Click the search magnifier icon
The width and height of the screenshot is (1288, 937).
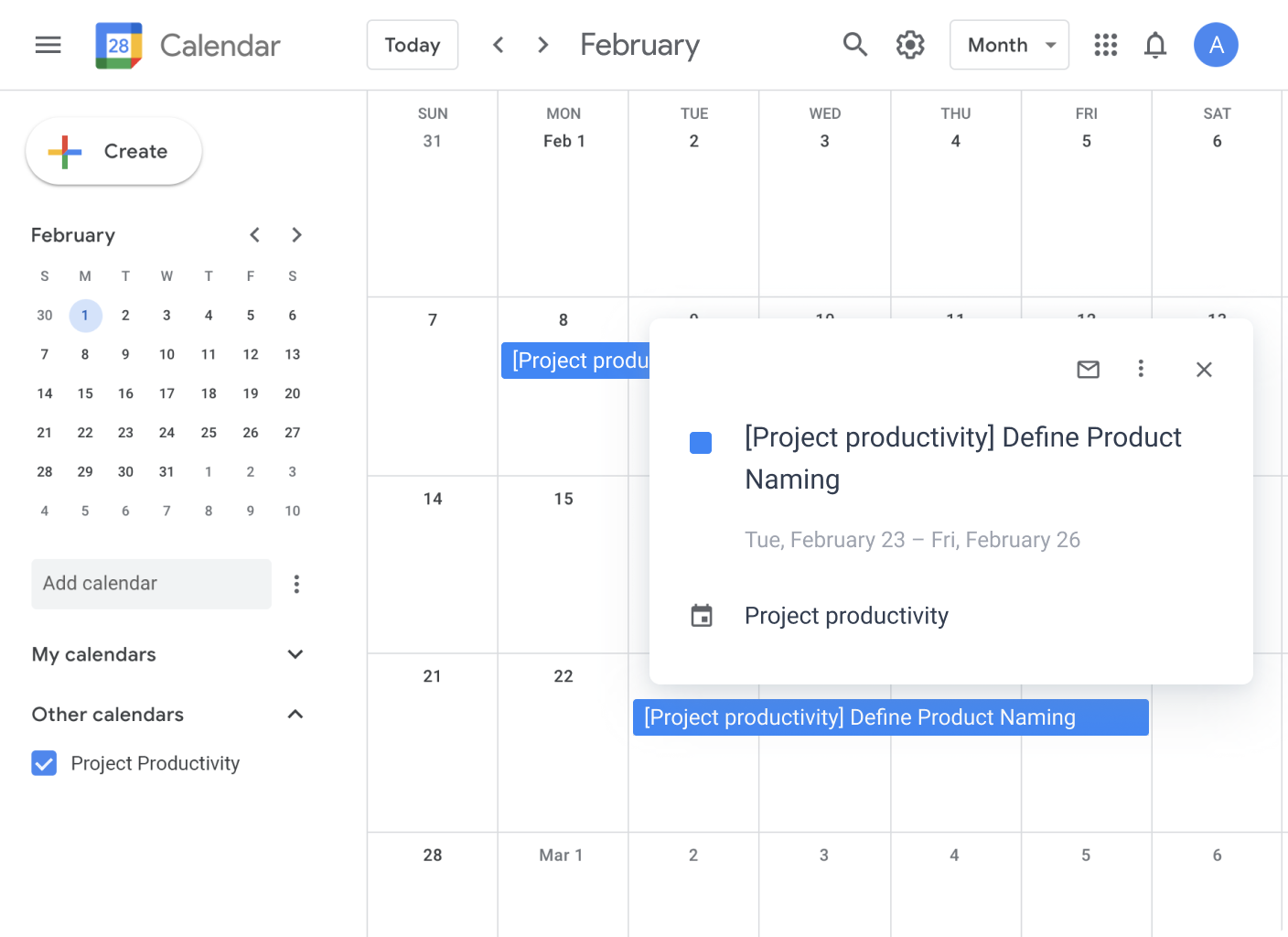(x=854, y=45)
